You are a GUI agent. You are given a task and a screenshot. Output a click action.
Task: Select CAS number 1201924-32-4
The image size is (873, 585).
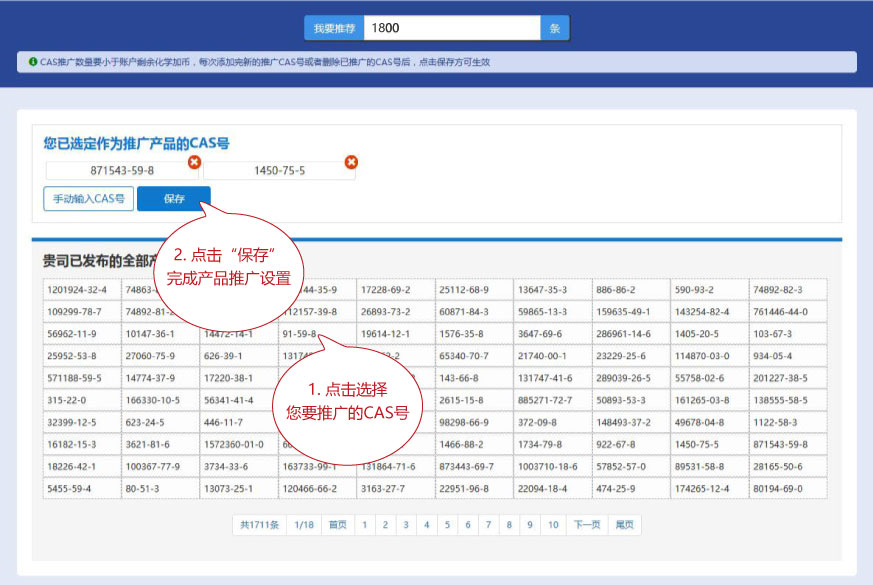click(81, 290)
